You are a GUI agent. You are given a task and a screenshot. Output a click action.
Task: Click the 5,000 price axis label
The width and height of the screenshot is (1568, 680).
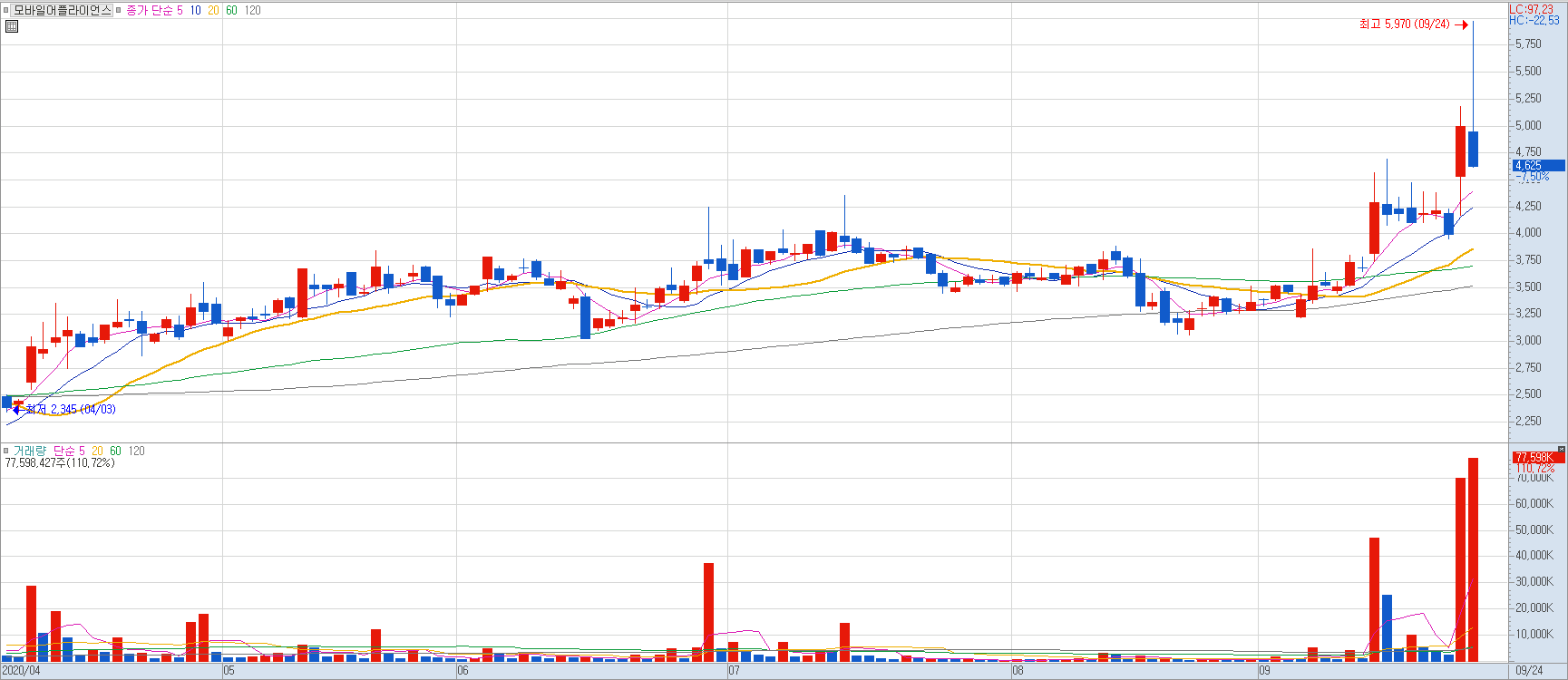(1528, 126)
